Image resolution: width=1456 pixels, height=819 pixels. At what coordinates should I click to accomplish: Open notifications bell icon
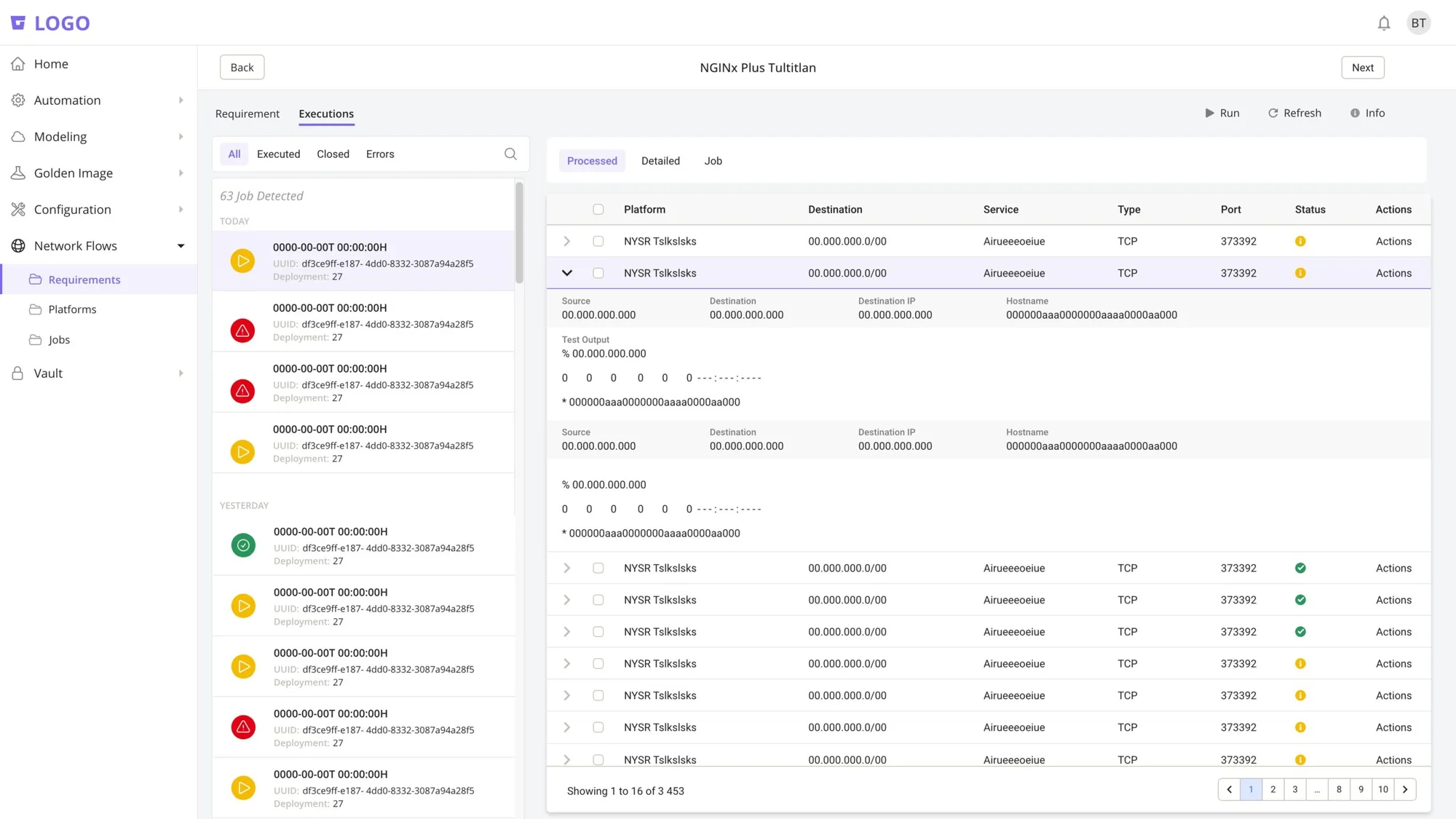click(1384, 23)
